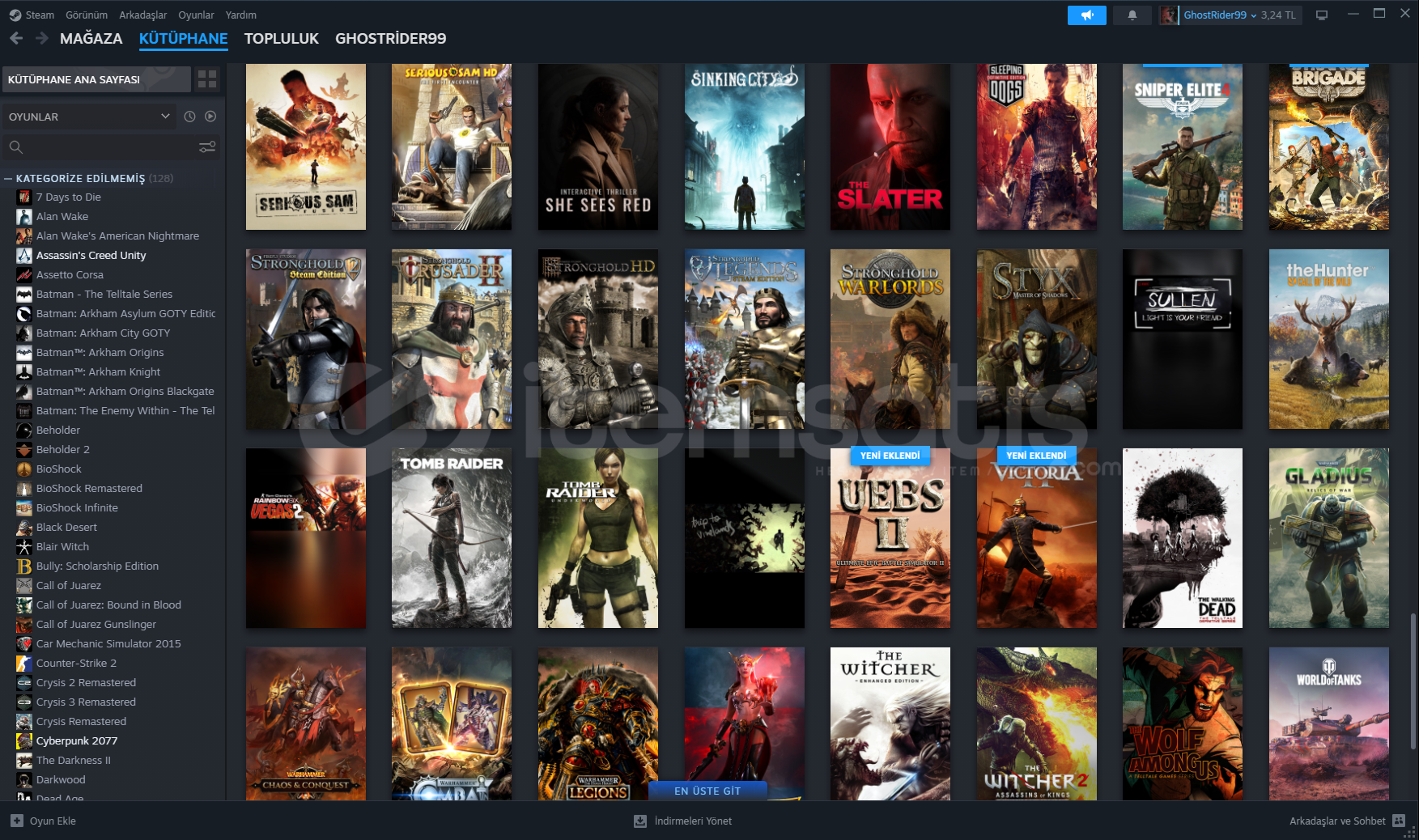Open the Yardım menu
Screen dimensions: 1419x840
click(241, 15)
